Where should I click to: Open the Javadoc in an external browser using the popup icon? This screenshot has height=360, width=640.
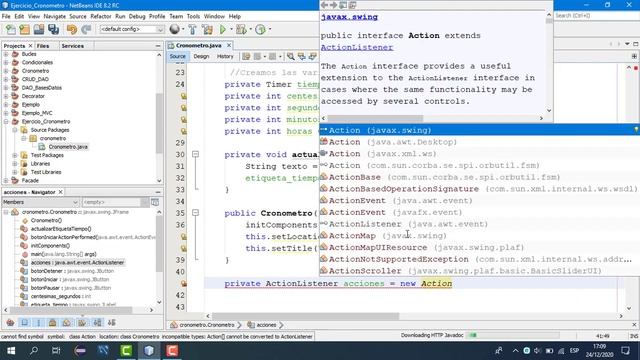pos(343,5)
